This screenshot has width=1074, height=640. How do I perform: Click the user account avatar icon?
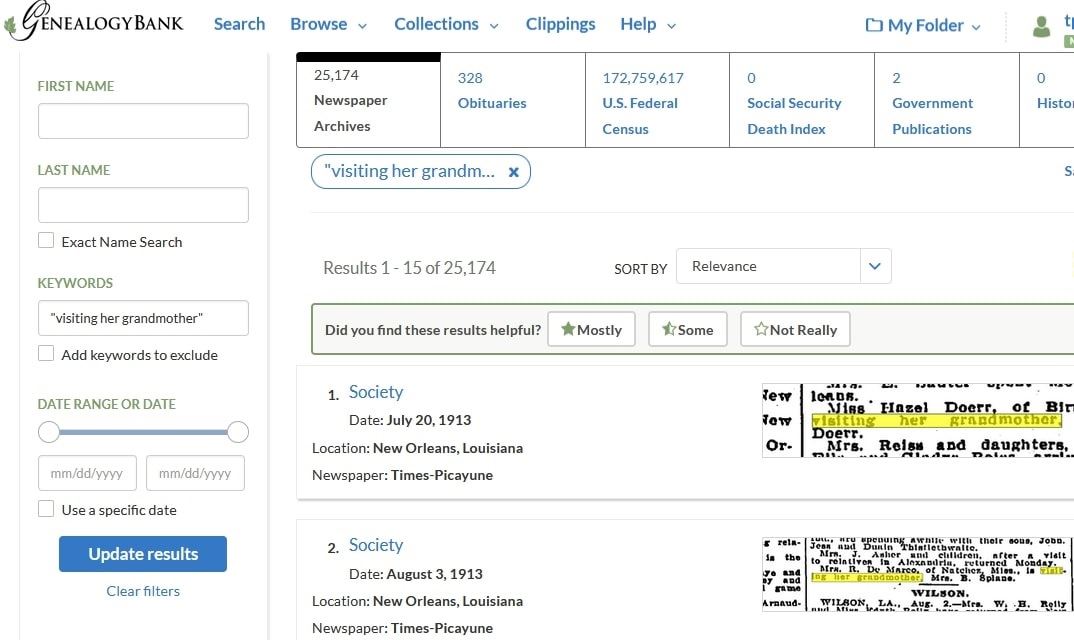(1041, 26)
